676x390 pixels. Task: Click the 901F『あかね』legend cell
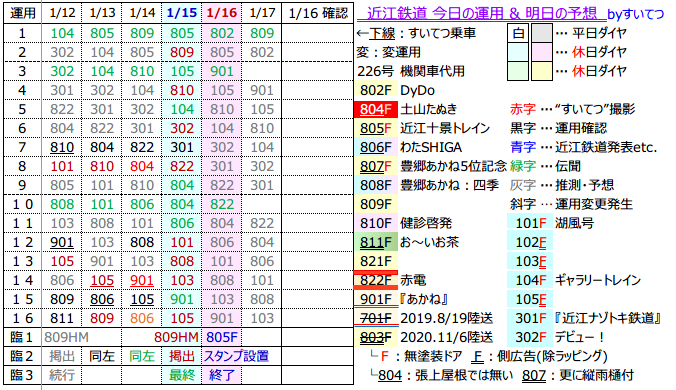click(x=376, y=299)
